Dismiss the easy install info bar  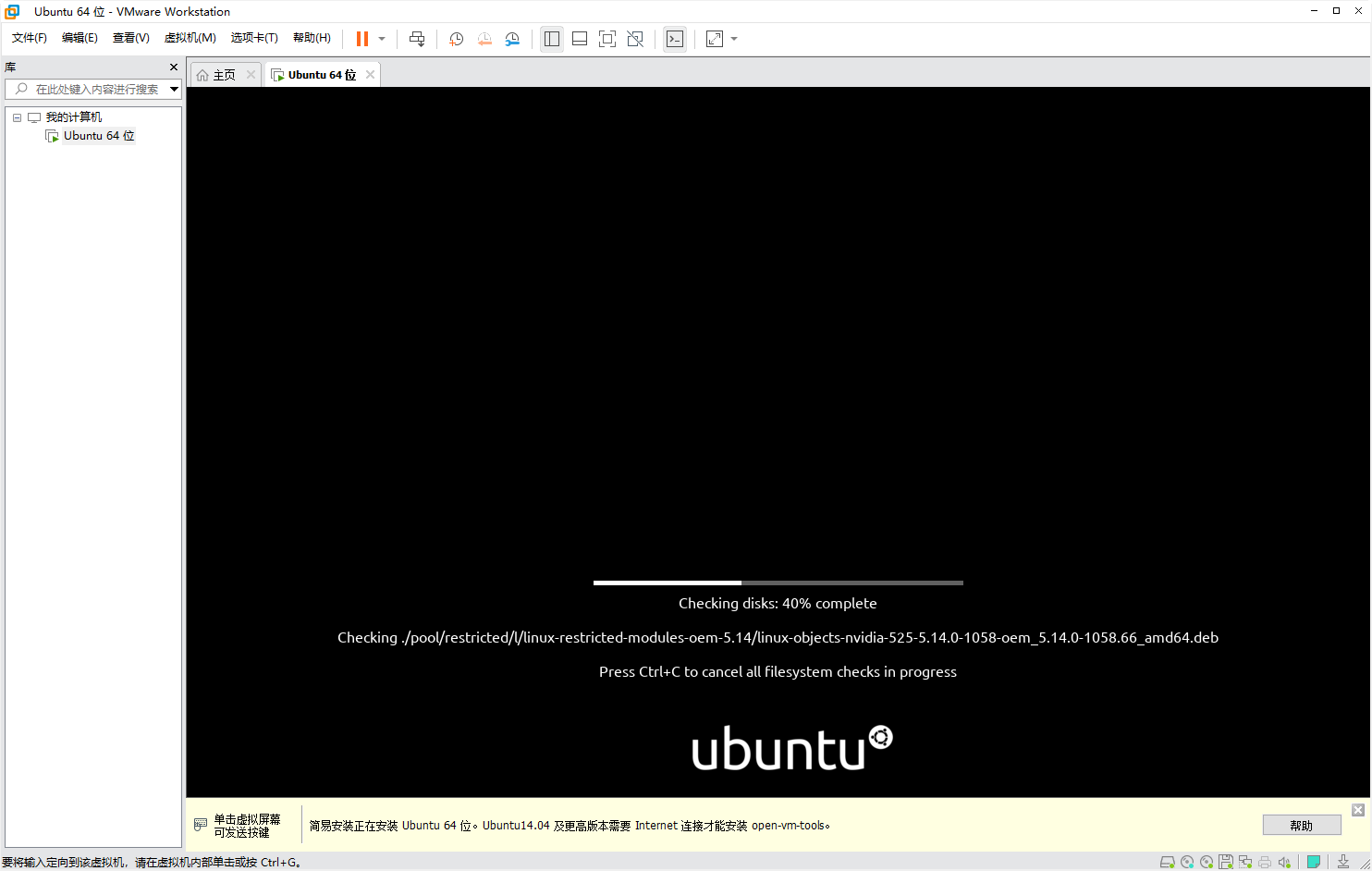pyautogui.click(x=1358, y=810)
